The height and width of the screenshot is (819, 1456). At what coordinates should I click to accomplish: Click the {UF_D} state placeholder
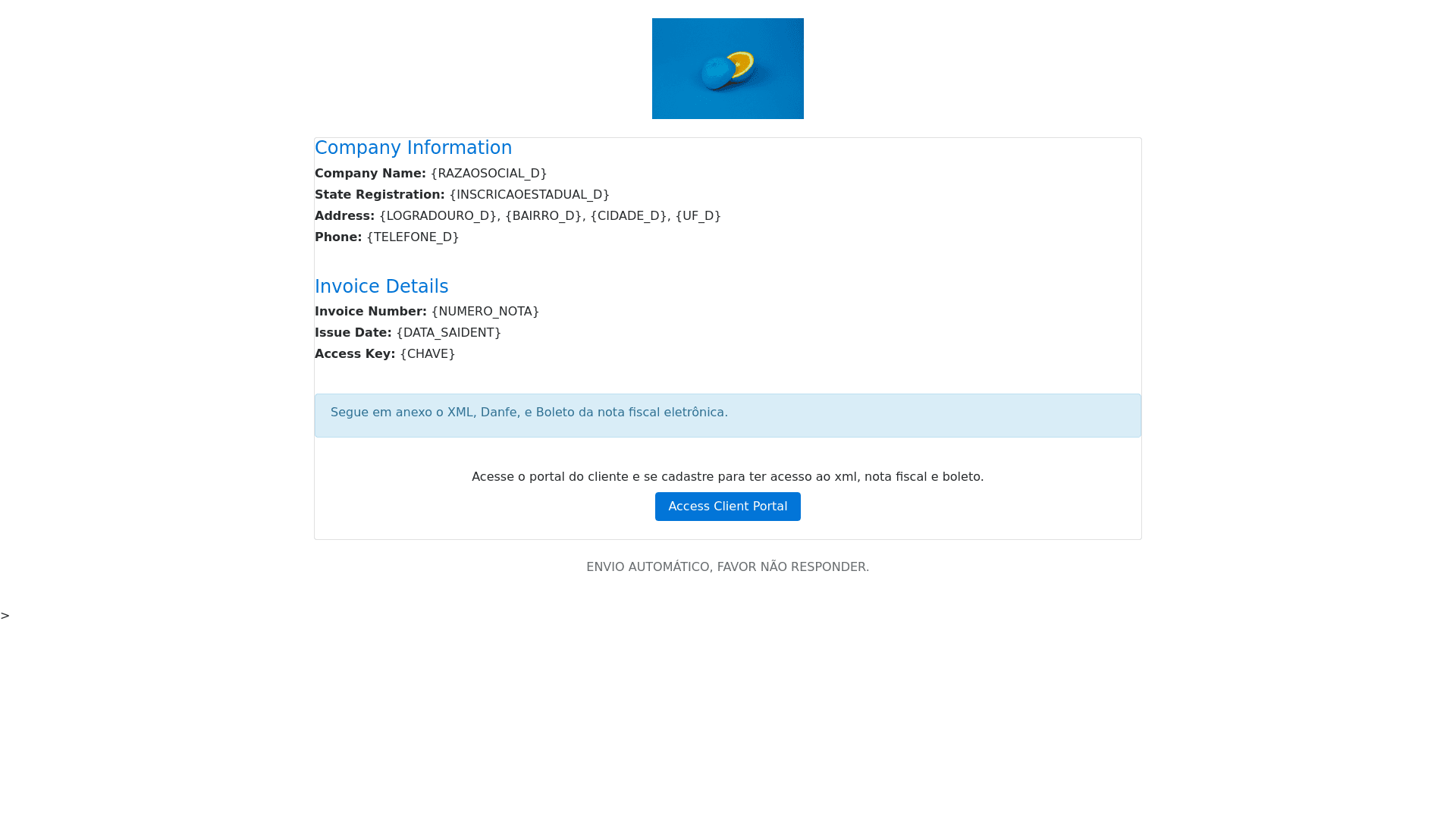(x=698, y=216)
